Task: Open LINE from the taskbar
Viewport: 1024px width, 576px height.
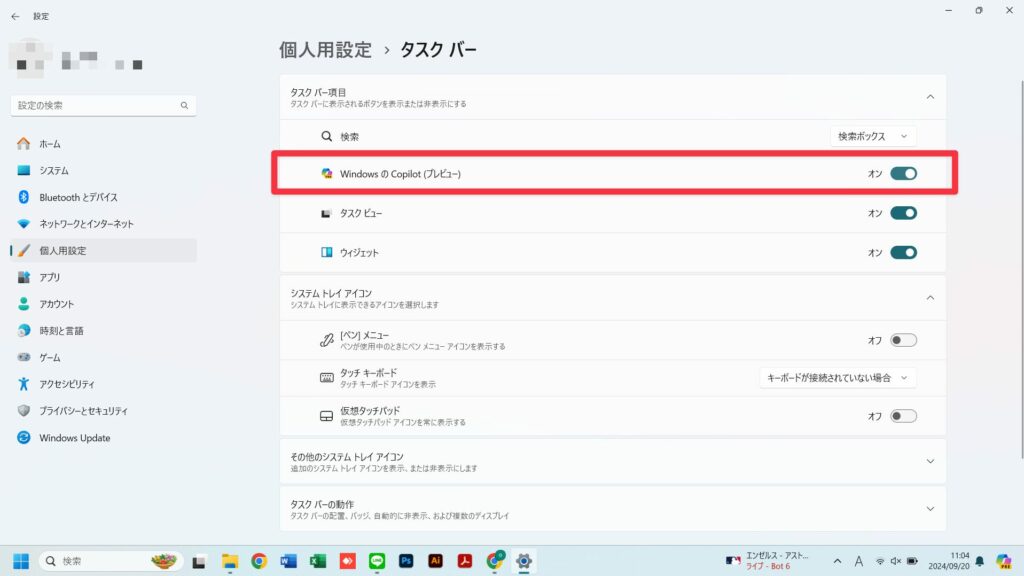Action: coord(377,562)
